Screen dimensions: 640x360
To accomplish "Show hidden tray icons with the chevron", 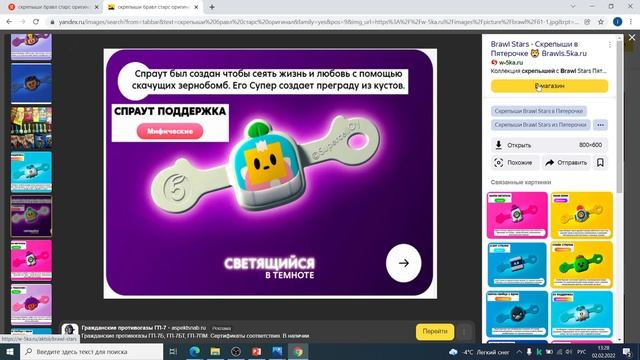I will (519, 352).
